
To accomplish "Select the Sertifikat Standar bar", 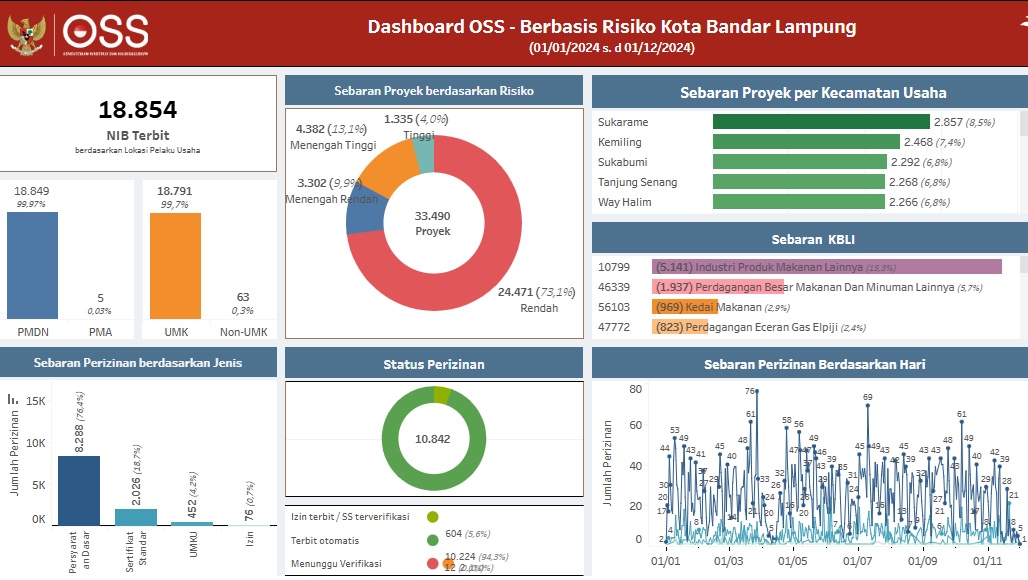I will tap(135, 516).
